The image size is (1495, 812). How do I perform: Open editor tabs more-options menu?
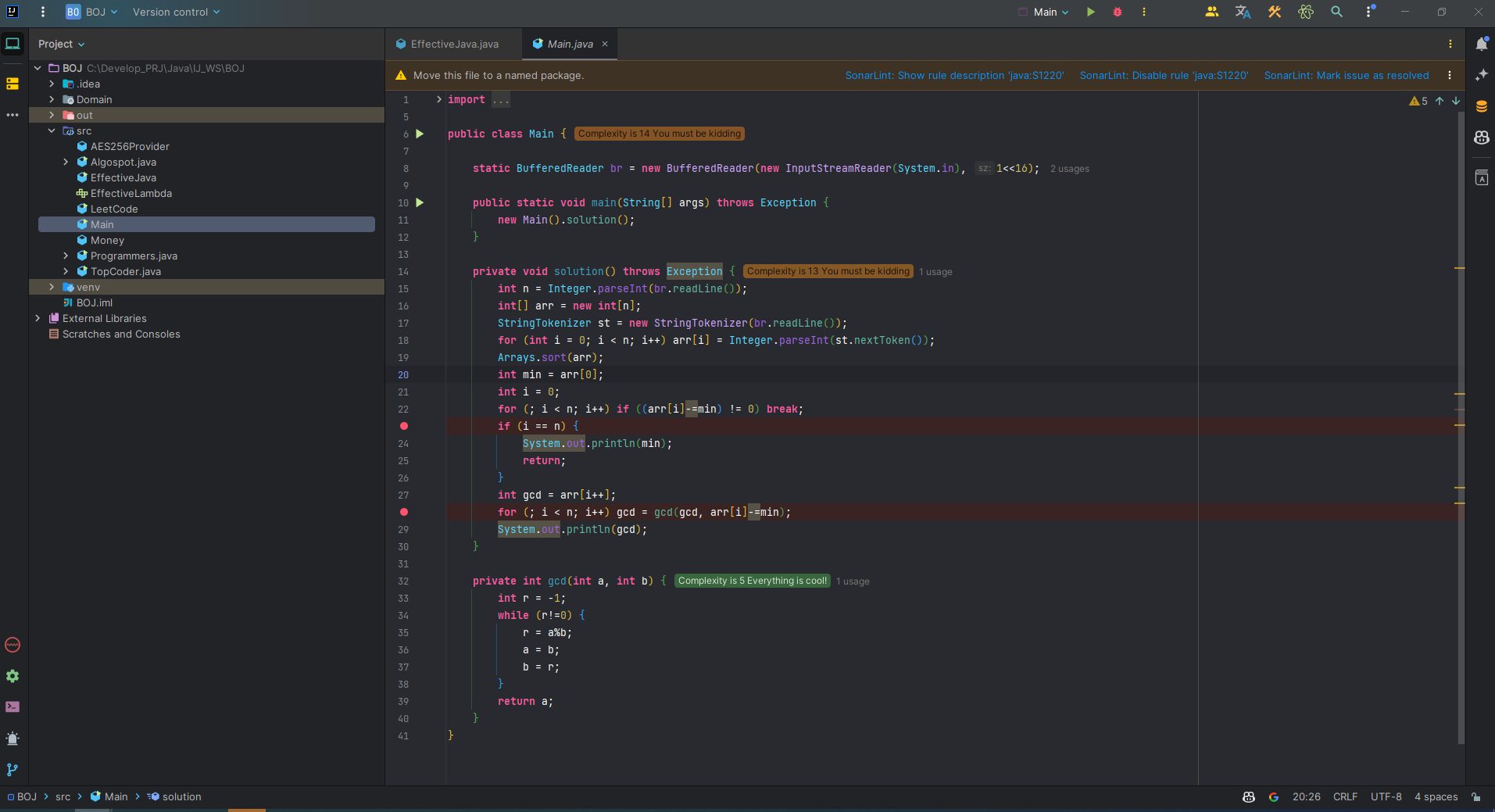pyautogui.click(x=1450, y=44)
